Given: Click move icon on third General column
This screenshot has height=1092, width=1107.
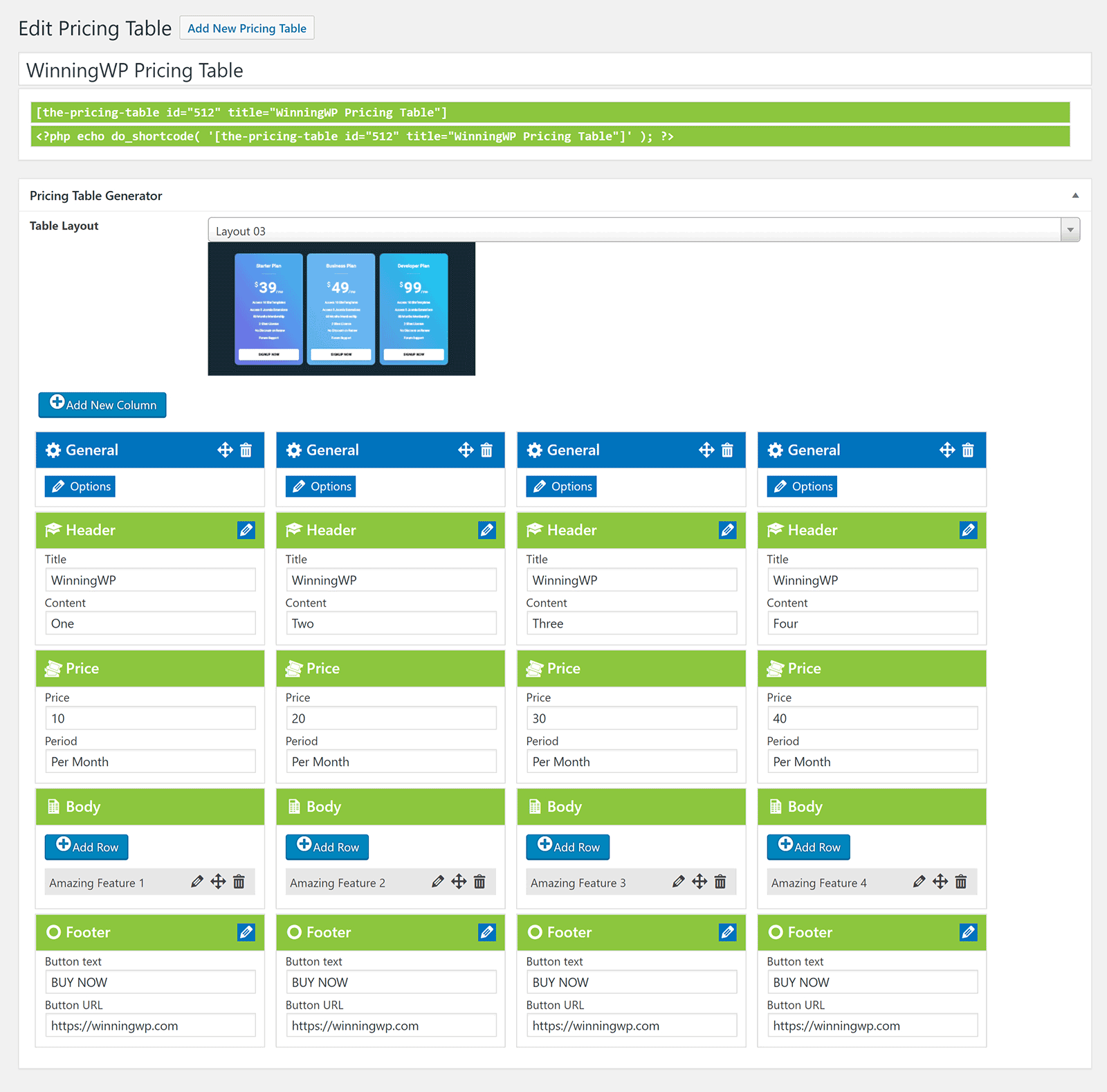Looking at the screenshot, I should coord(706,450).
